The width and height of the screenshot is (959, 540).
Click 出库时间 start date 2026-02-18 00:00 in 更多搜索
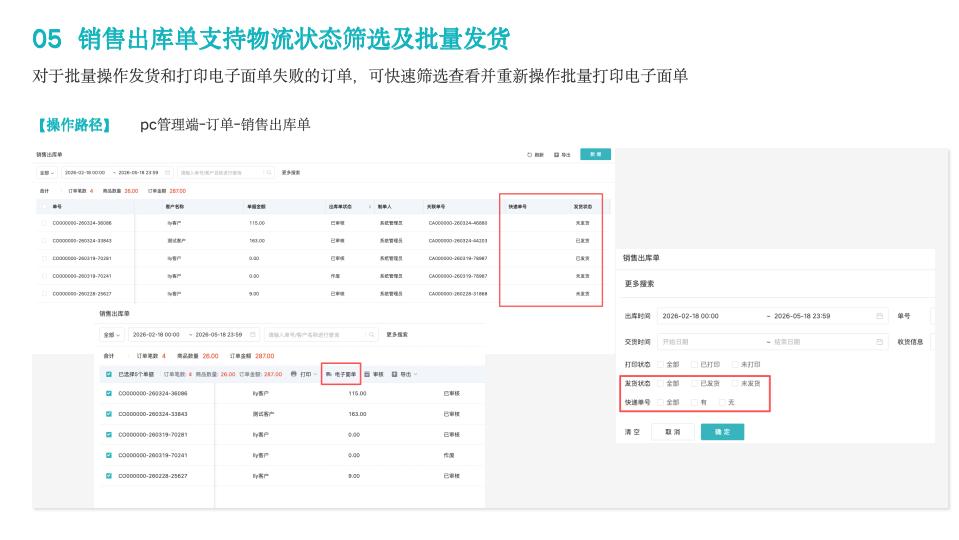pos(691,316)
